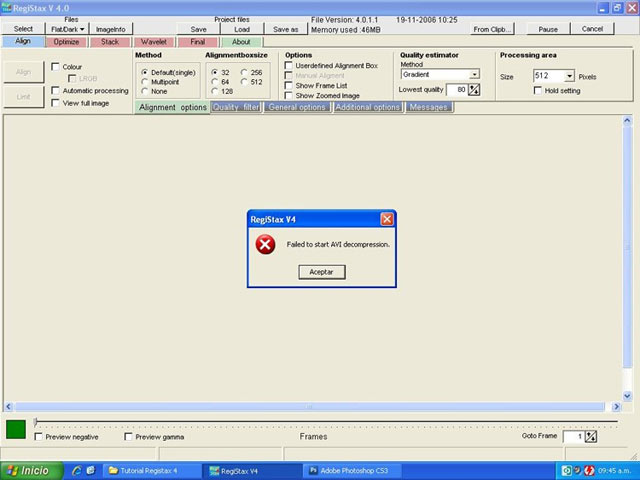Click the Lowest quality spinner icon
640x480 pixels.
click(x=474, y=90)
